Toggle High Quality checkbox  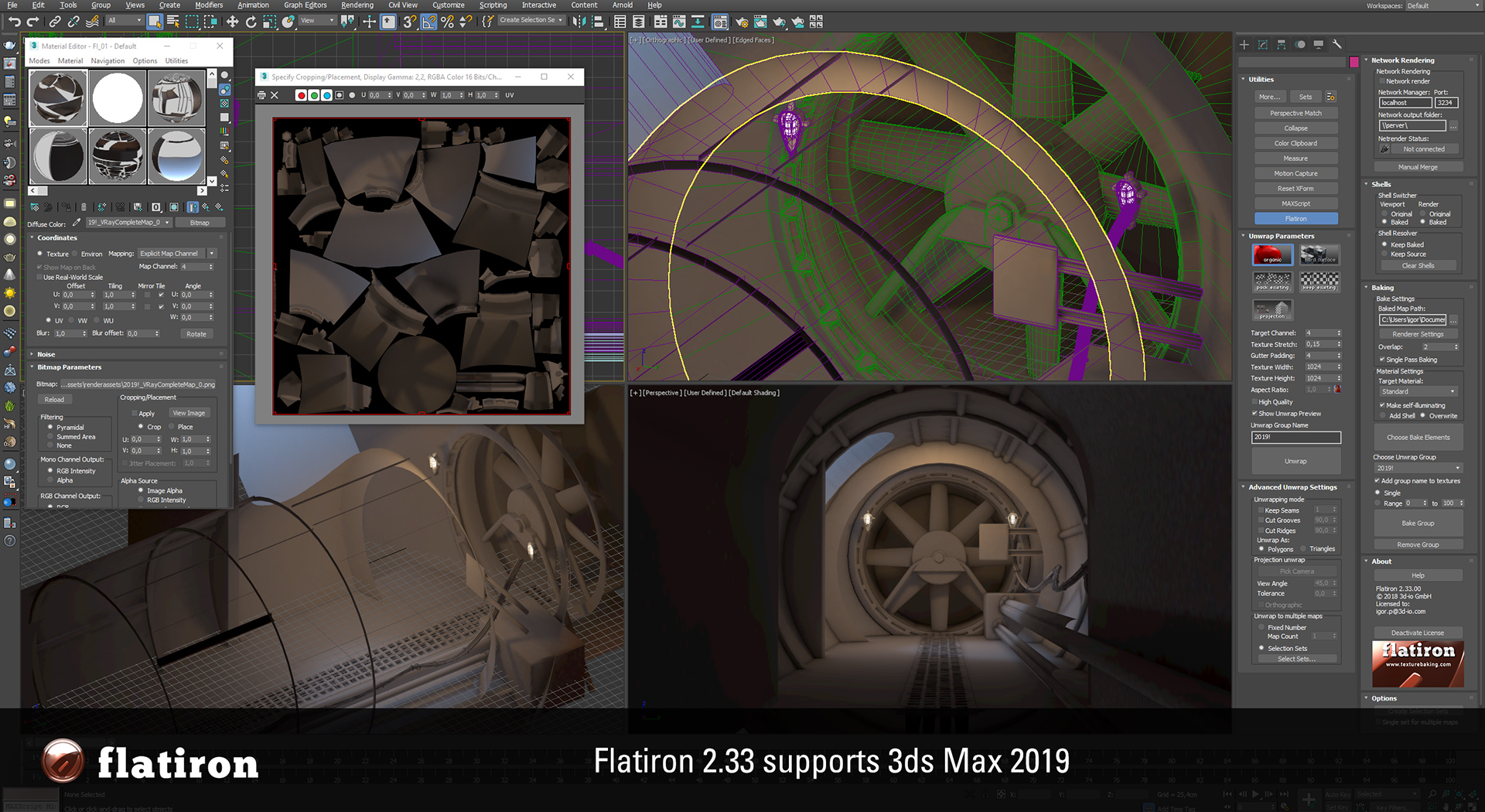[x=1255, y=402]
